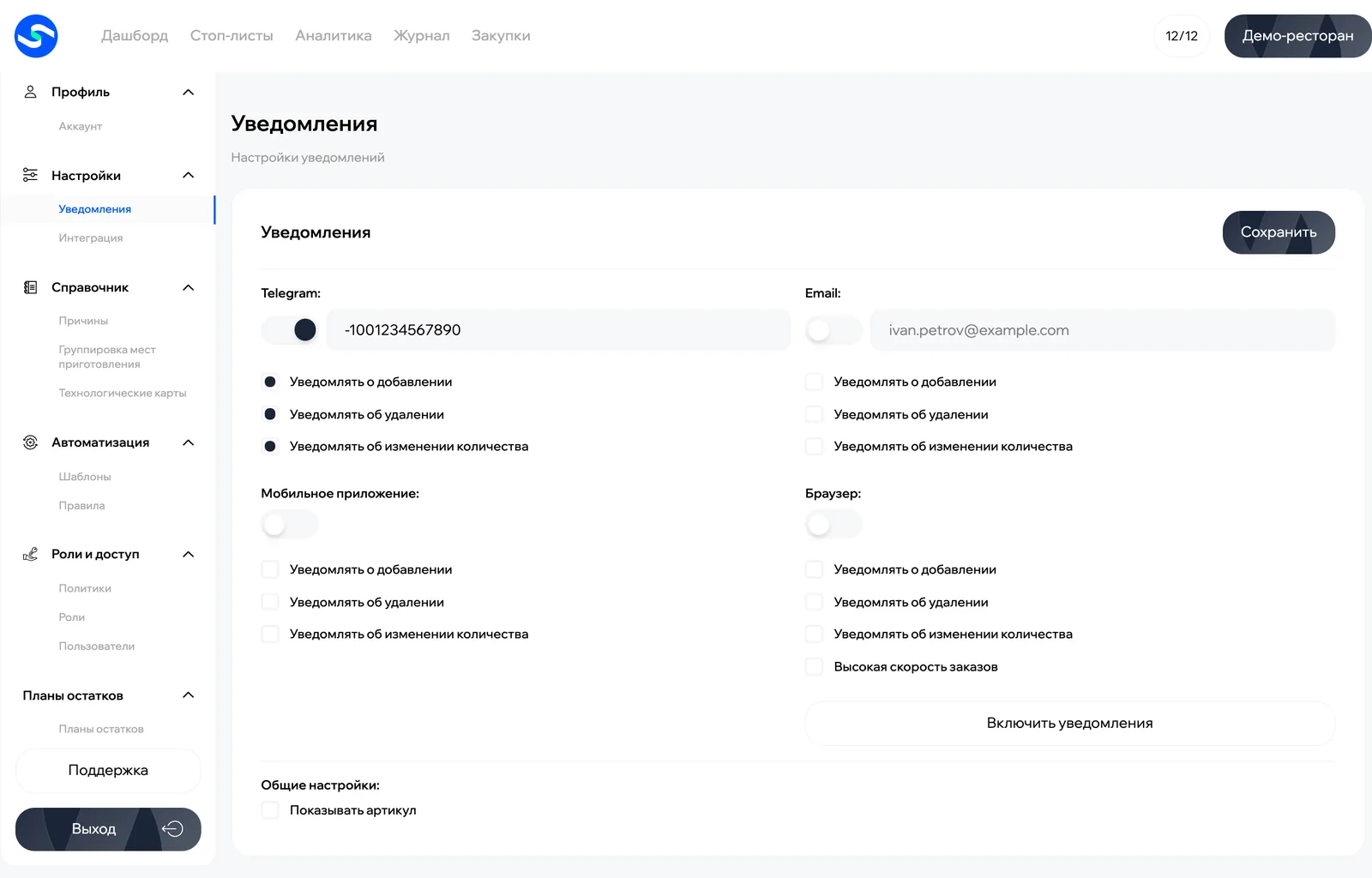Click the Профиль person icon

point(30,92)
